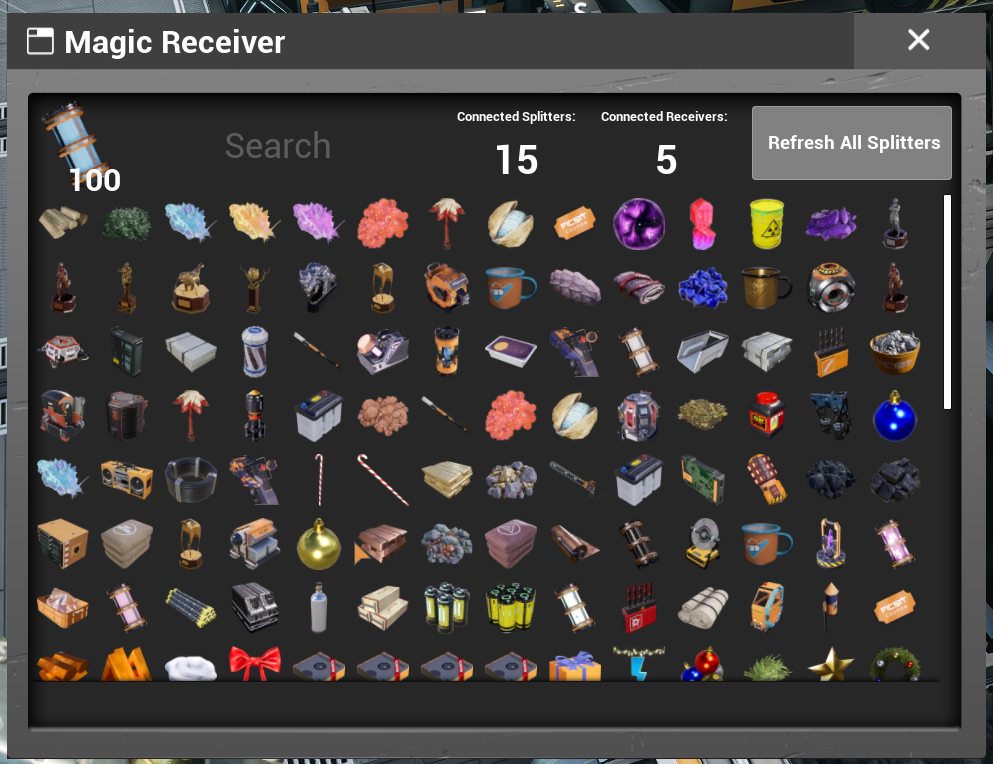Close the Magic Receiver window
993x764 pixels.
click(918, 40)
